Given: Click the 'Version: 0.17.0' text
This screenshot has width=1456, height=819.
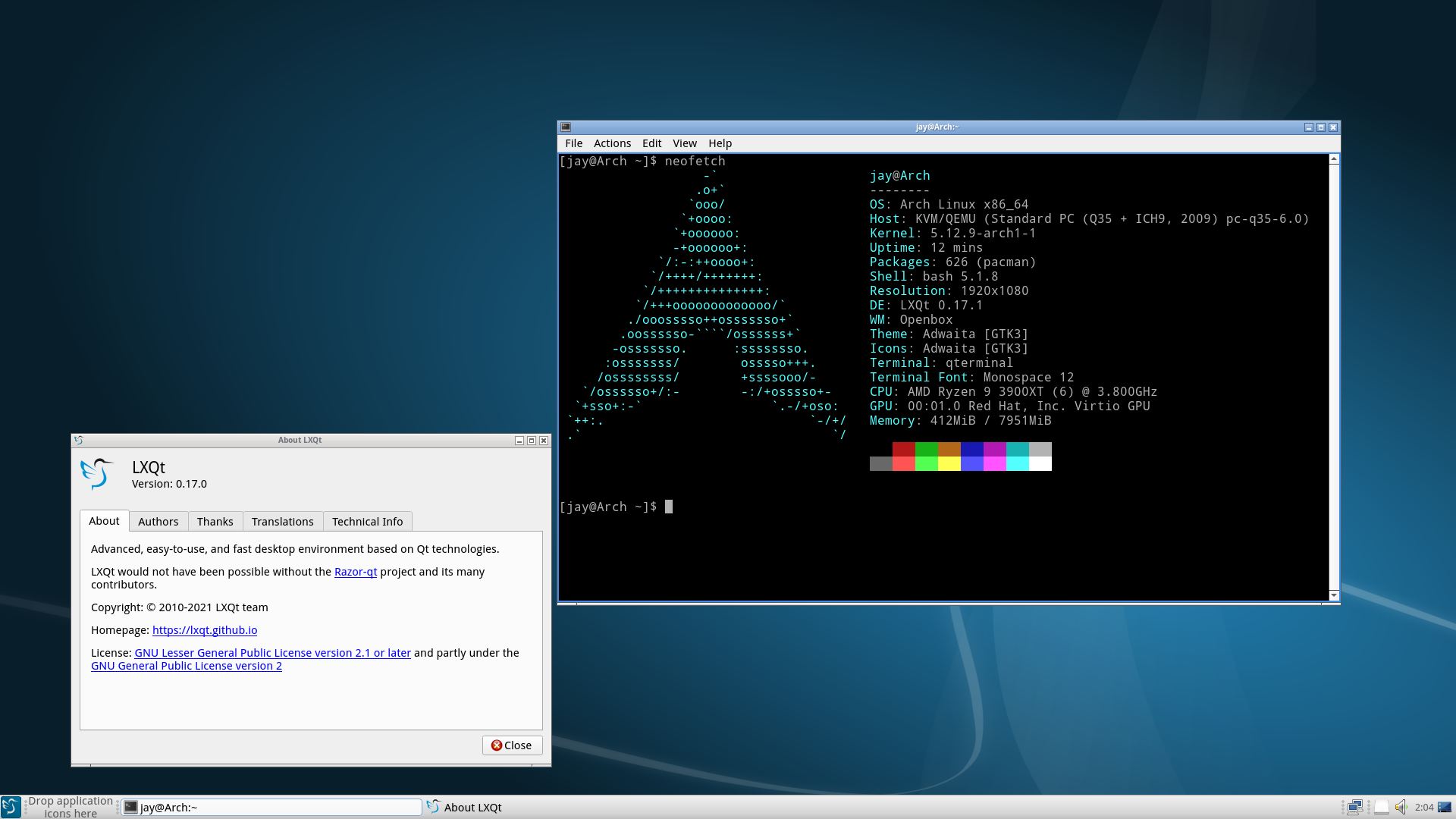Looking at the screenshot, I should coord(169,484).
